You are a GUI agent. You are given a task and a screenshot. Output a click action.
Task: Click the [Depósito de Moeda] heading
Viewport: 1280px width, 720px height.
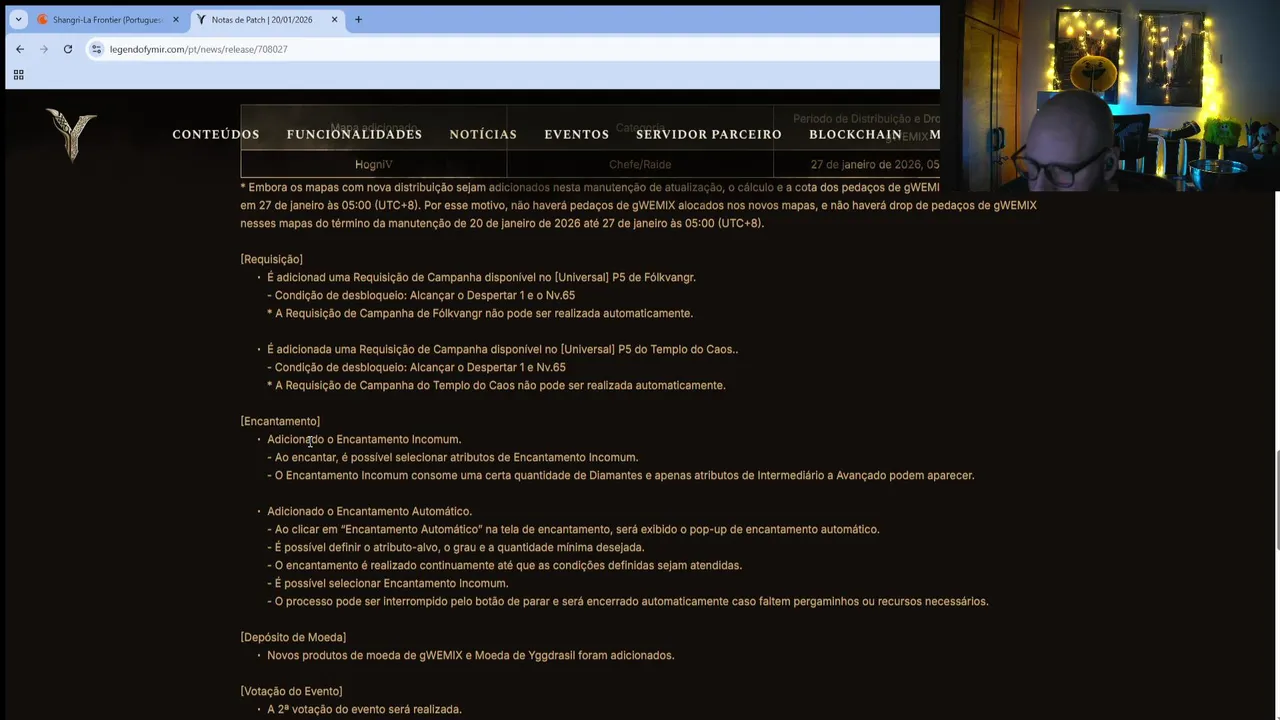tap(293, 637)
